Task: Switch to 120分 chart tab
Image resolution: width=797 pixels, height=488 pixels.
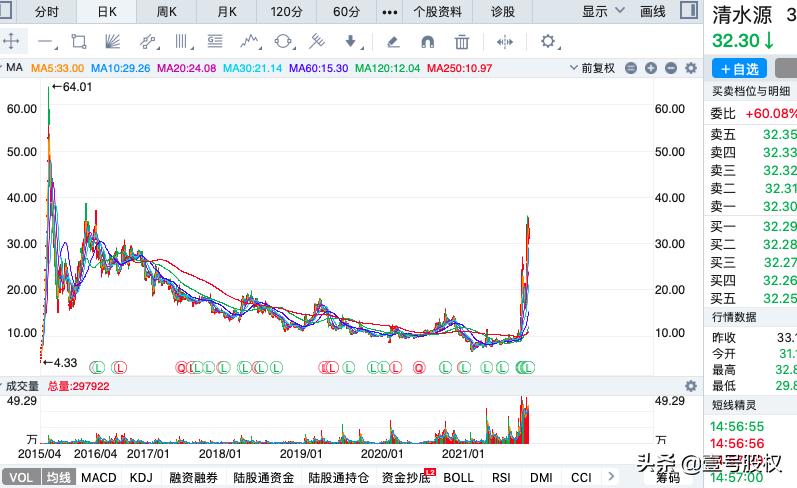Action: pyautogui.click(x=286, y=11)
